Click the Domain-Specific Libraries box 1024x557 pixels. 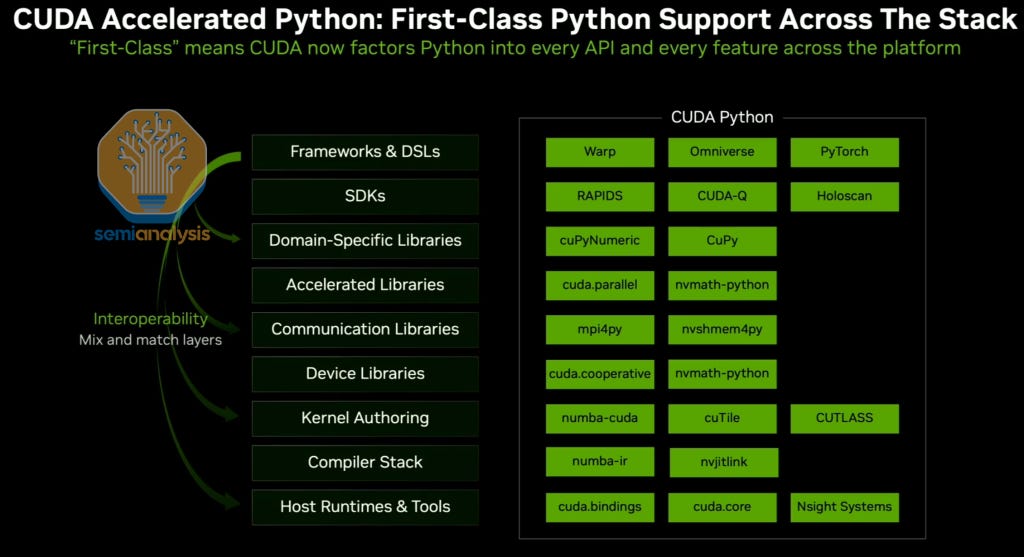[365, 240]
